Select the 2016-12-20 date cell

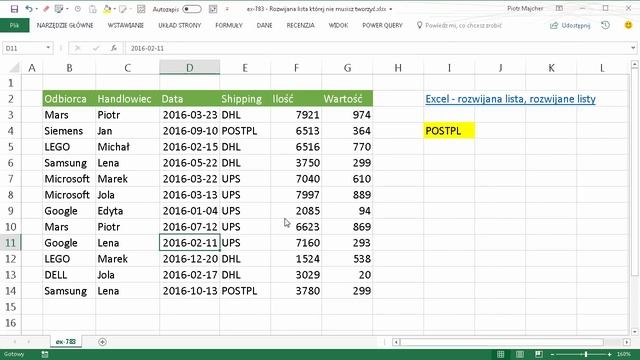tap(189, 259)
